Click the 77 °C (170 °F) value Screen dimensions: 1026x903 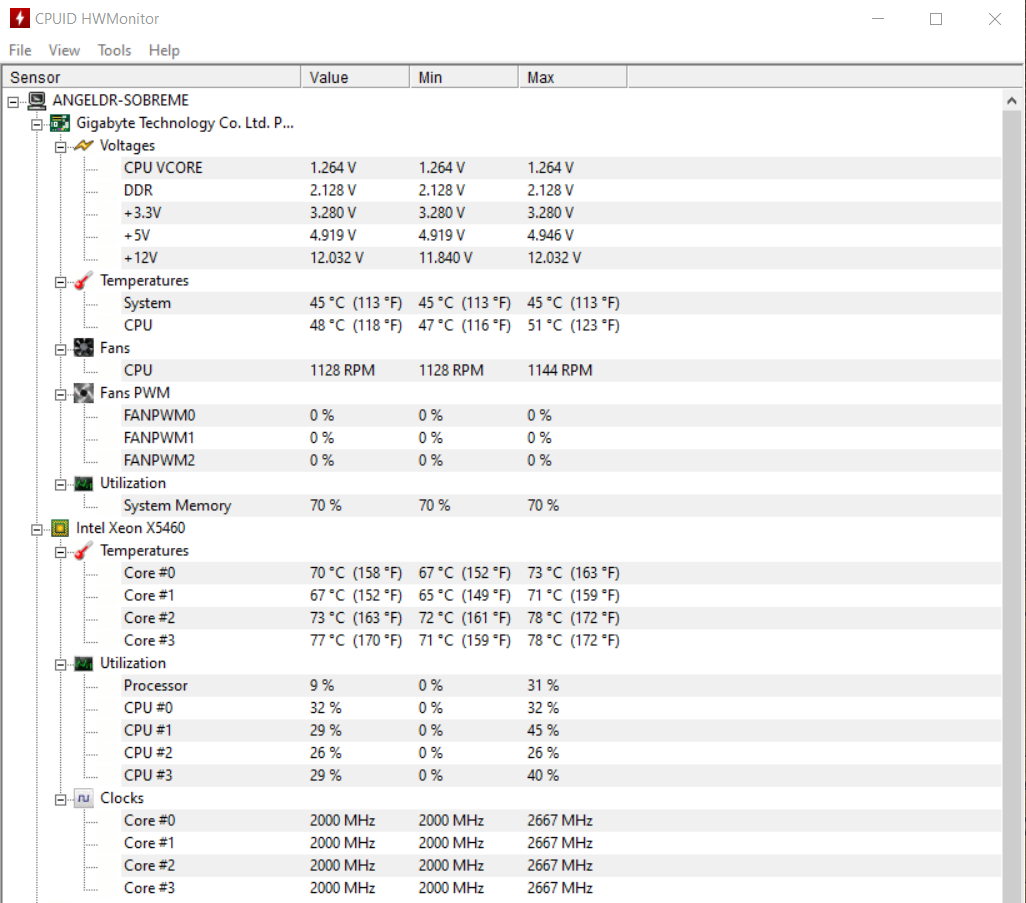(356, 641)
